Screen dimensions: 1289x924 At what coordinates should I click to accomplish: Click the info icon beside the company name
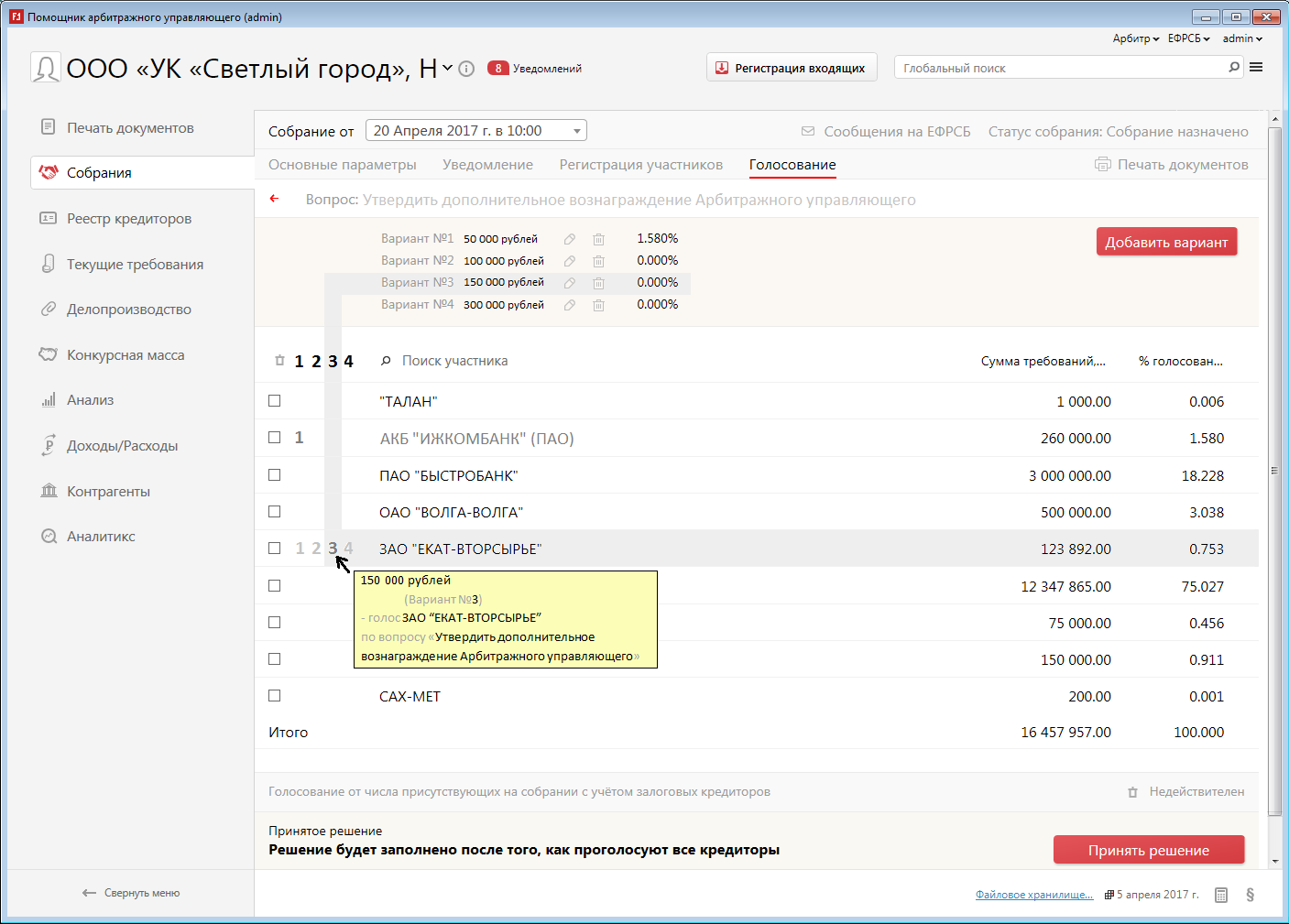(466, 69)
